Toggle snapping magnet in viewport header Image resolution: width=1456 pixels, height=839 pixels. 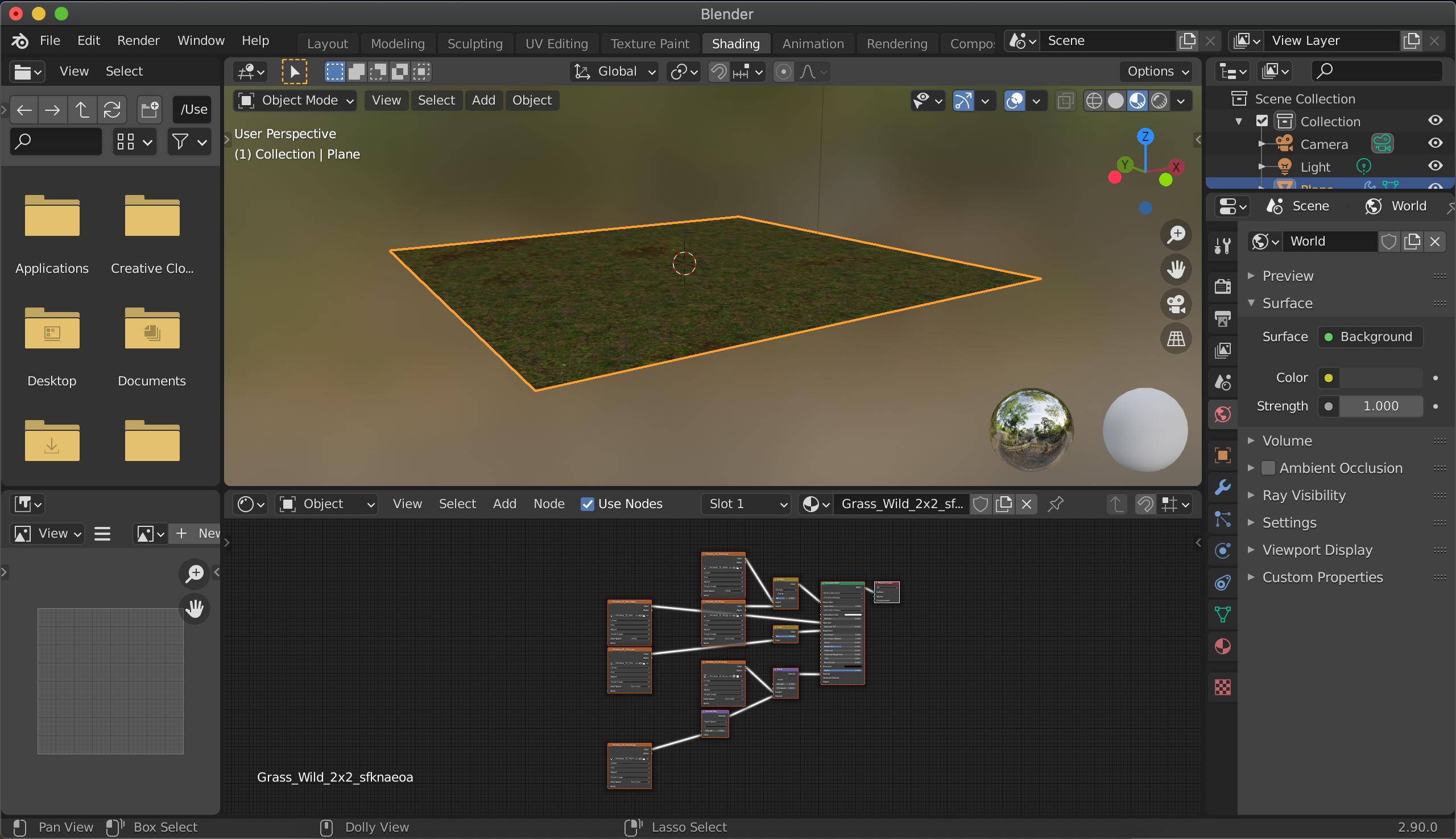(719, 72)
